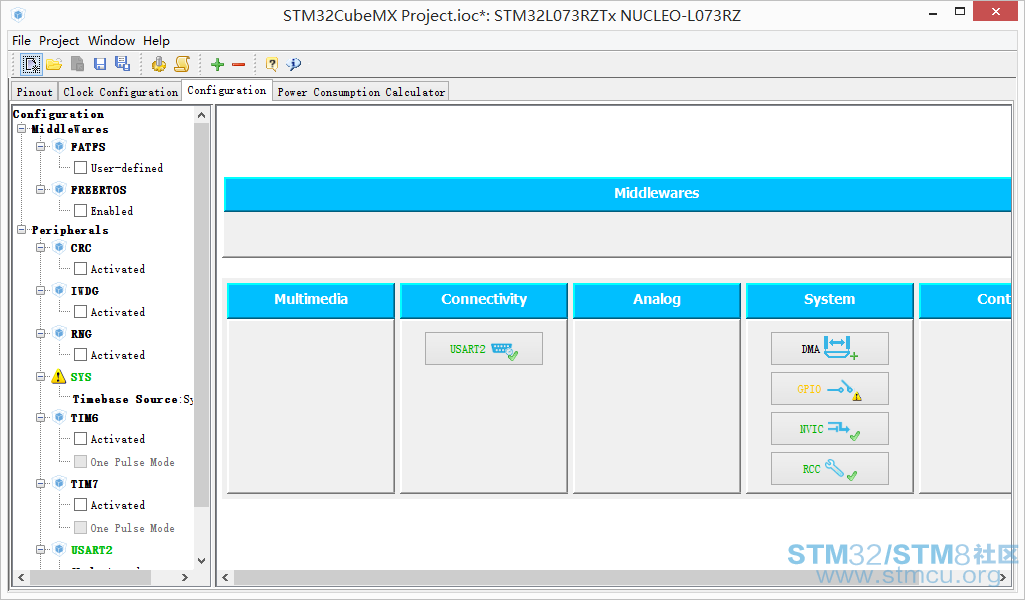
Task: Enable the FREERTOS Enabled checkbox
Action: pos(80,210)
